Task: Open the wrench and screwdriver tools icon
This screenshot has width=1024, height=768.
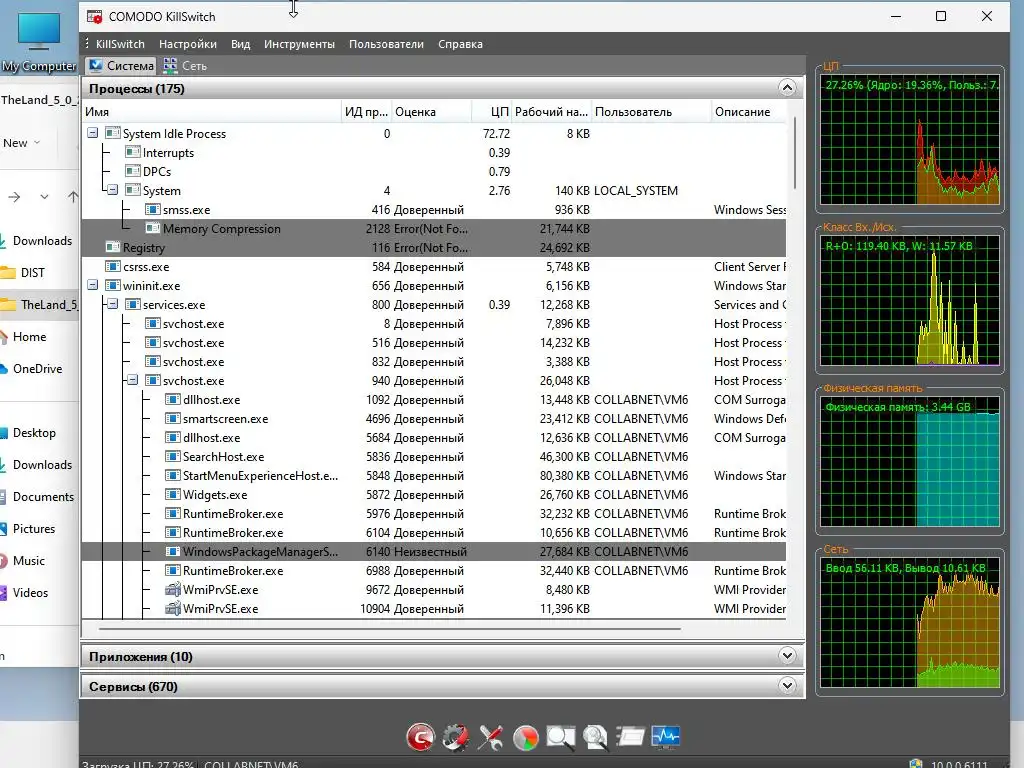Action: (490, 737)
